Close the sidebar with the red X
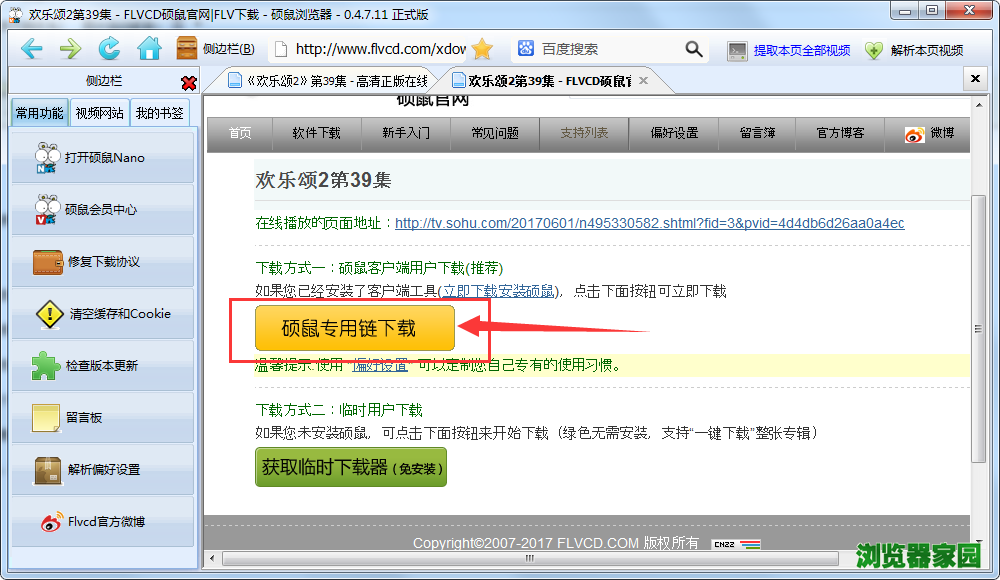This screenshot has height=580, width=1000. click(x=188, y=84)
